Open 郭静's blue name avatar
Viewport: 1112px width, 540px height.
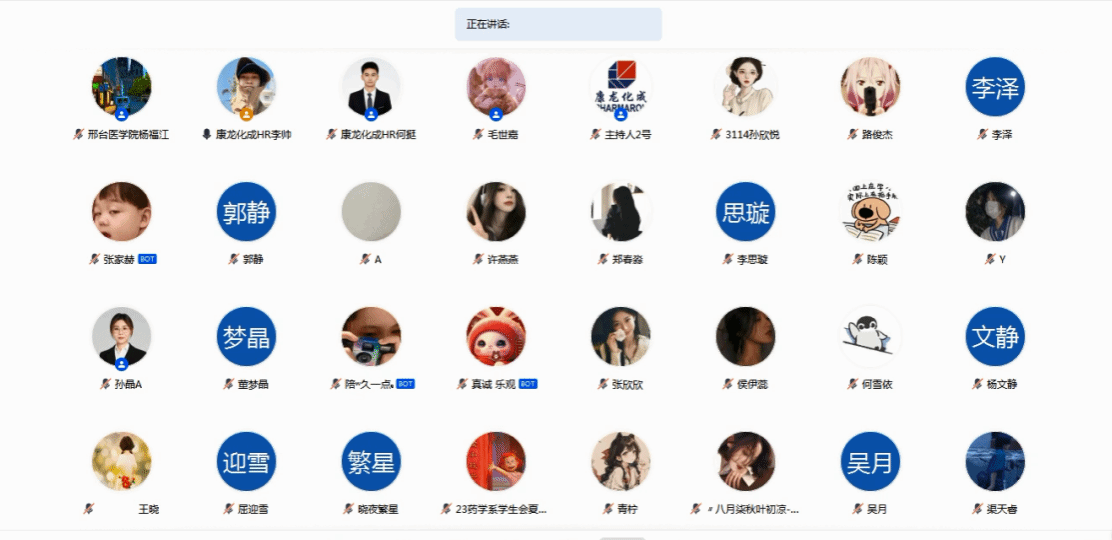pyautogui.click(x=246, y=211)
